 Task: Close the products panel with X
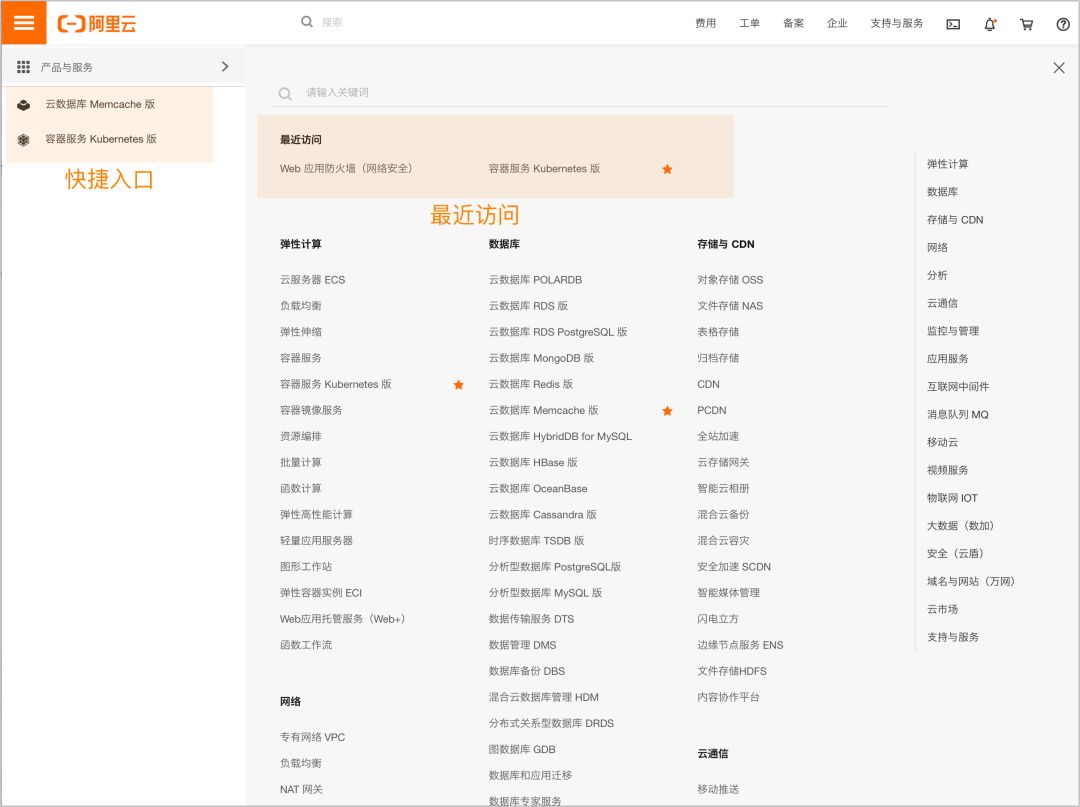(1059, 67)
